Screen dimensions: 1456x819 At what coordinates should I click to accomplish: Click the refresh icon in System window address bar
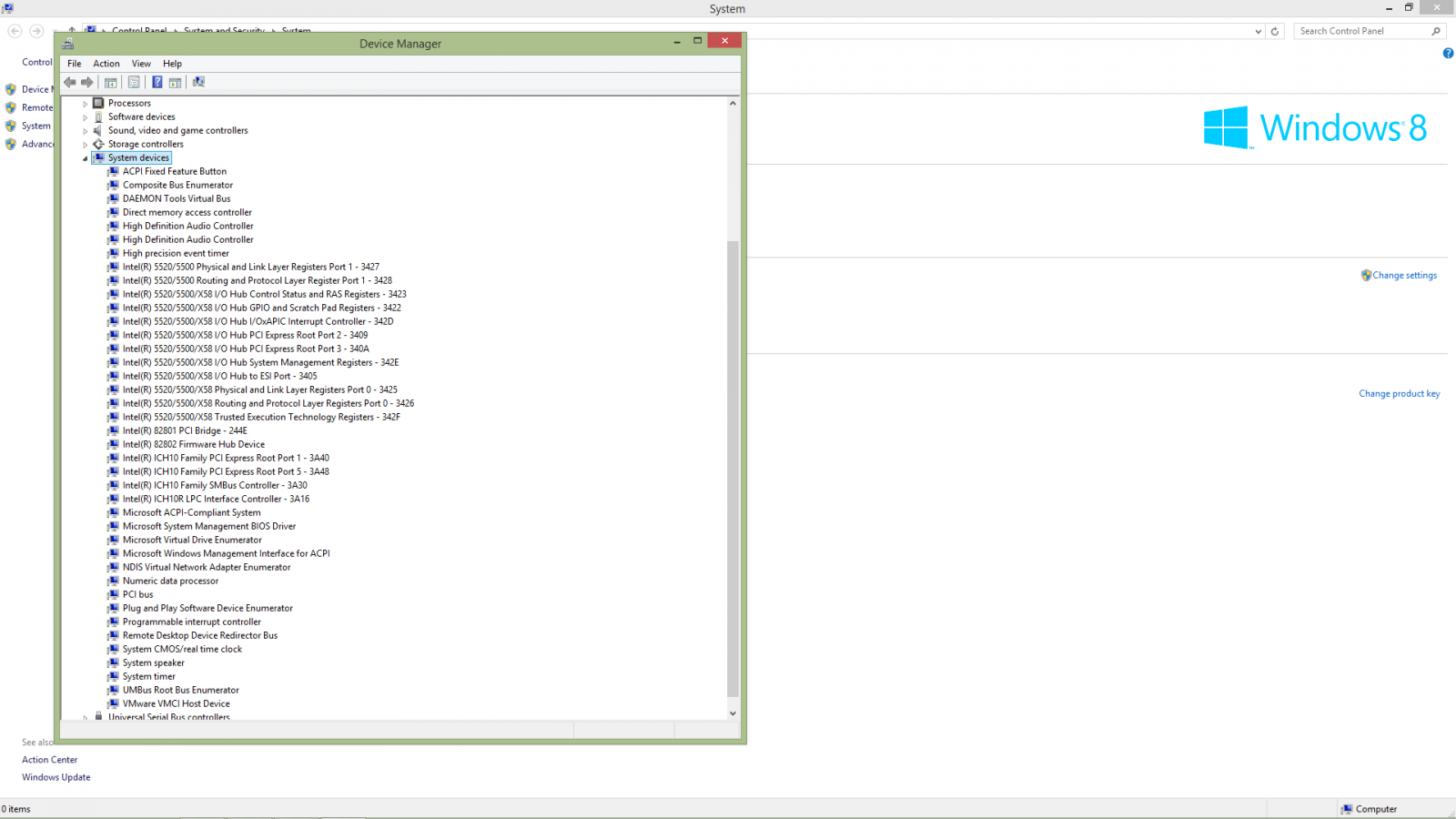1275,31
